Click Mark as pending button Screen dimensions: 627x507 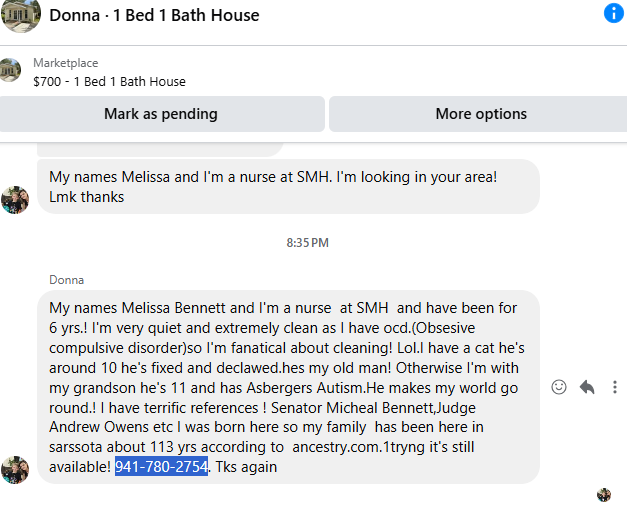(x=161, y=114)
